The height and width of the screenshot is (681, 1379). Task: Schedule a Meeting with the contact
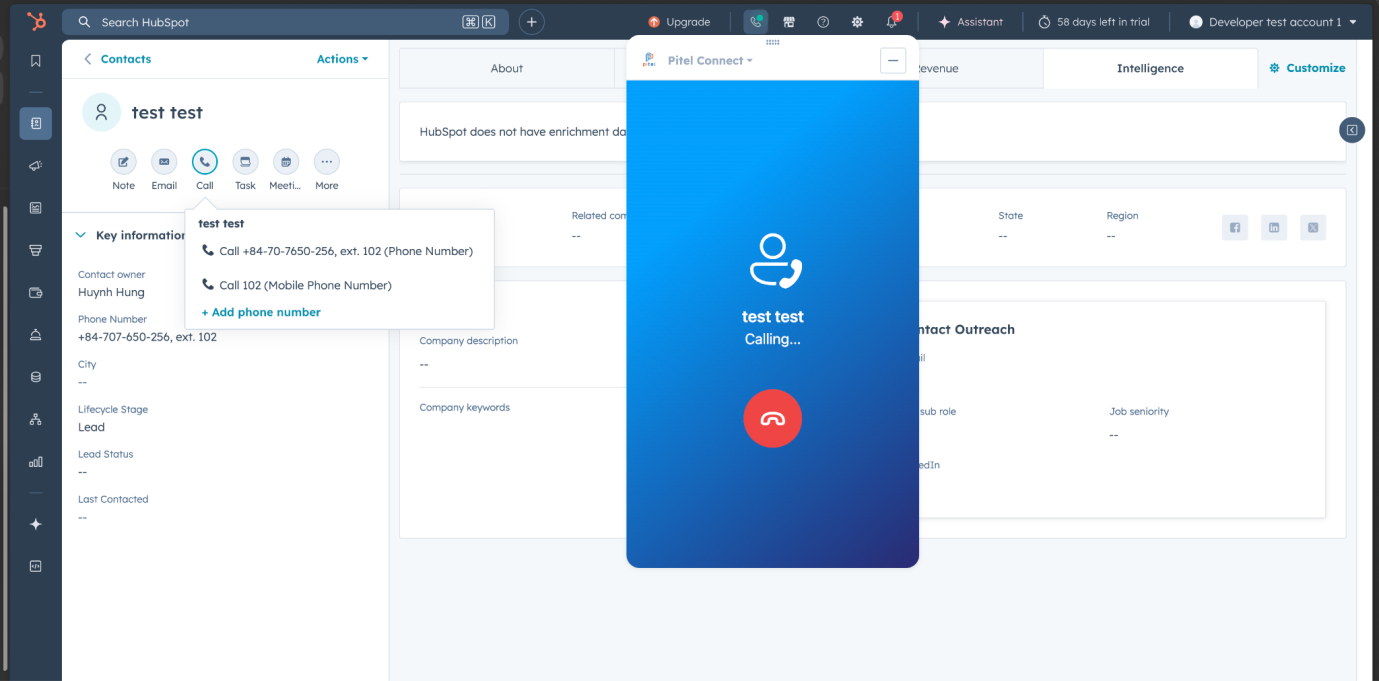pos(286,162)
